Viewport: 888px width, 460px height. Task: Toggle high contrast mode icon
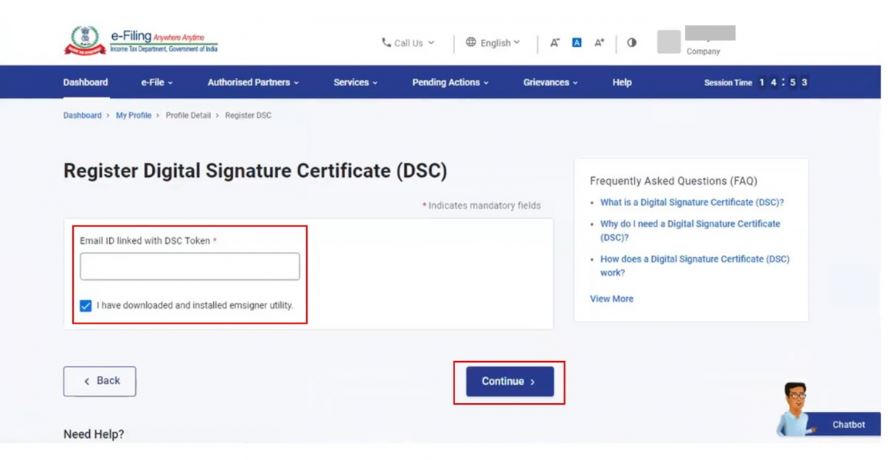(632, 43)
